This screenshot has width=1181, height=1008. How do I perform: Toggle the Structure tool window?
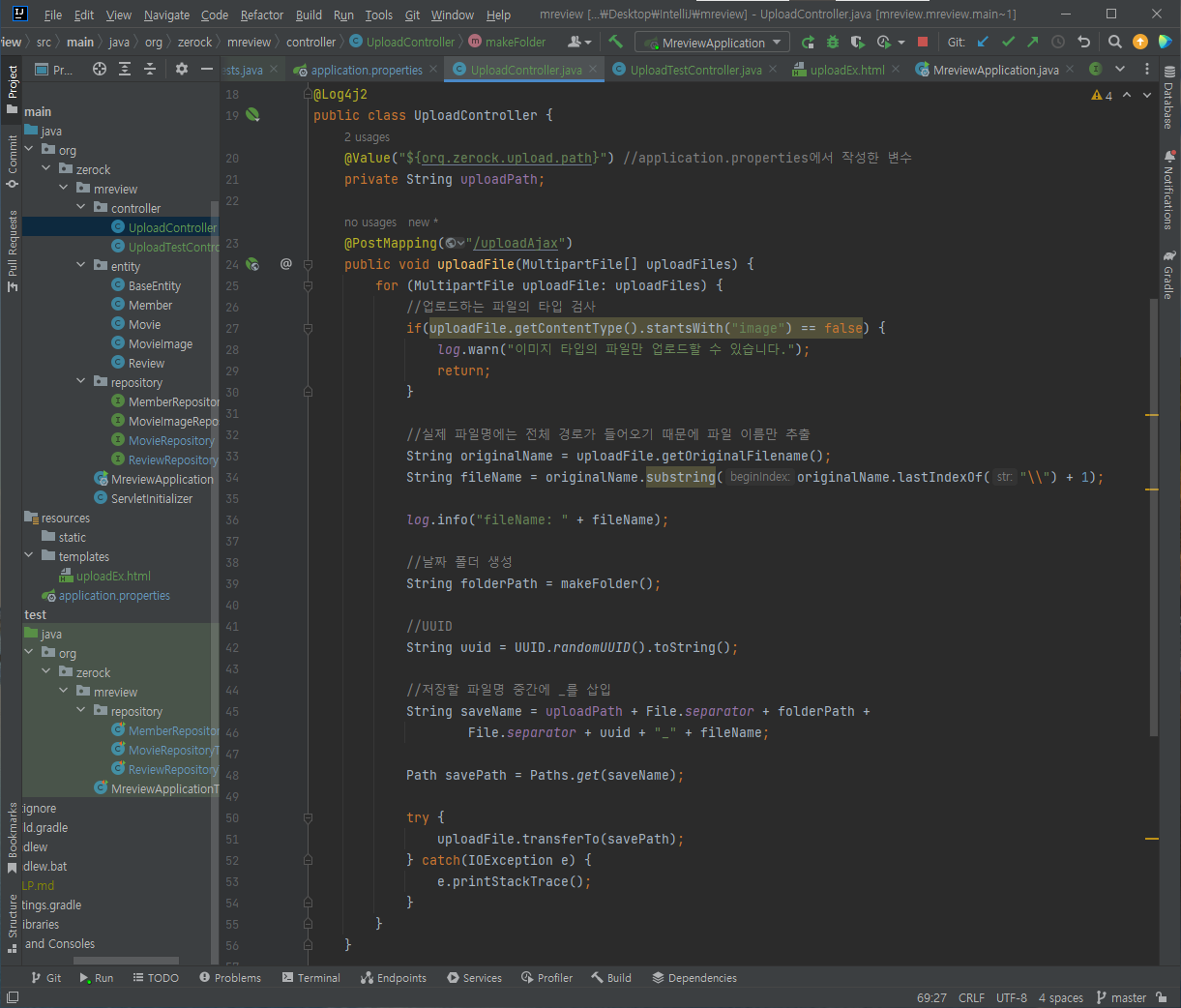(12, 922)
